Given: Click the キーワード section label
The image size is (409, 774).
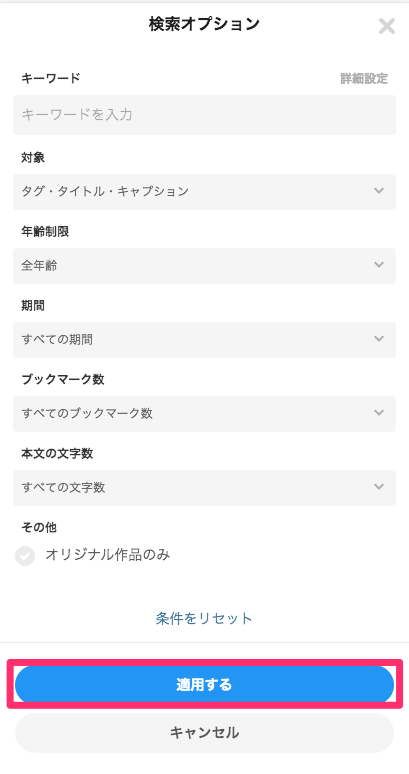Looking at the screenshot, I should tap(50, 78).
